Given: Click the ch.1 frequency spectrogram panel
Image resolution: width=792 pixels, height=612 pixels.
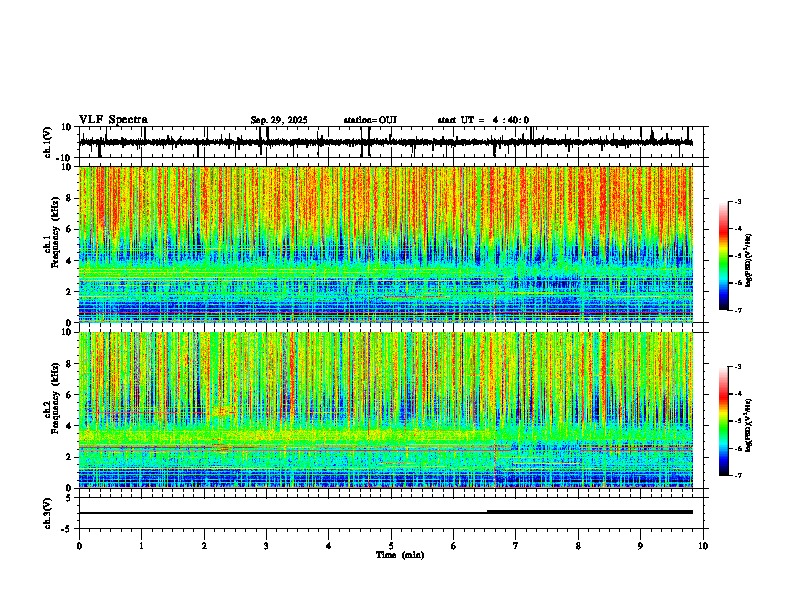Looking at the screenshot, I should [386, 244].
